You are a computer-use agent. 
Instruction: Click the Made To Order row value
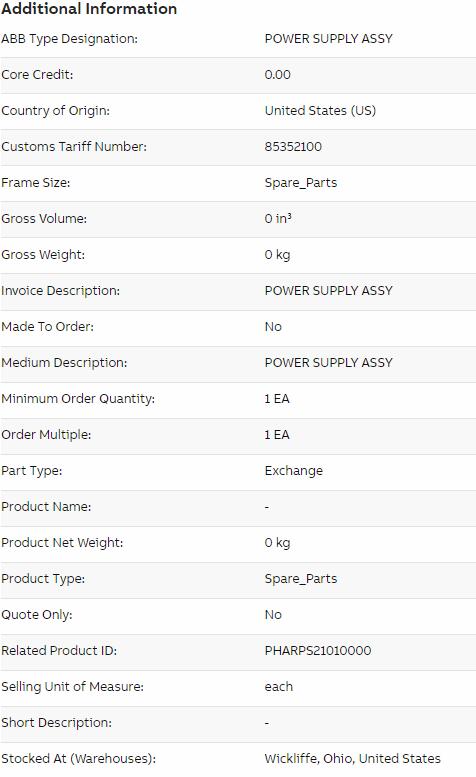[273, 327]
